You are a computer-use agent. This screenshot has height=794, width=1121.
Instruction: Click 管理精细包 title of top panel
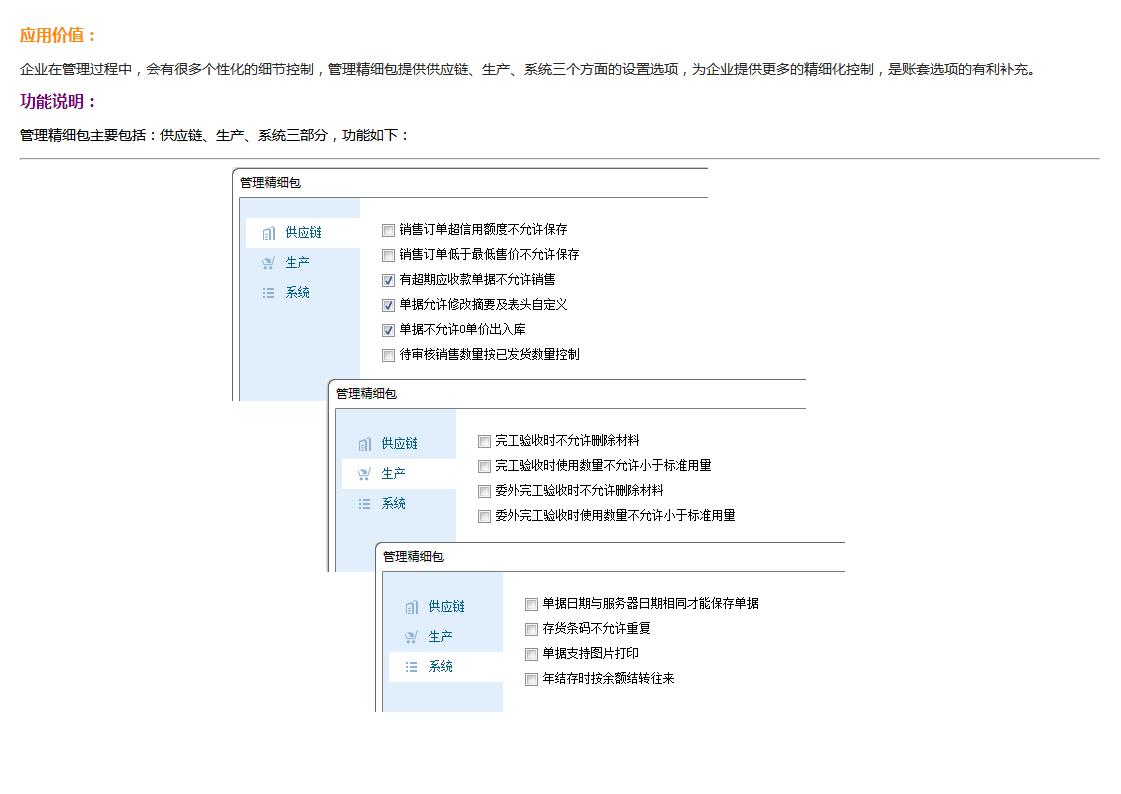click(x=270, y=182)
